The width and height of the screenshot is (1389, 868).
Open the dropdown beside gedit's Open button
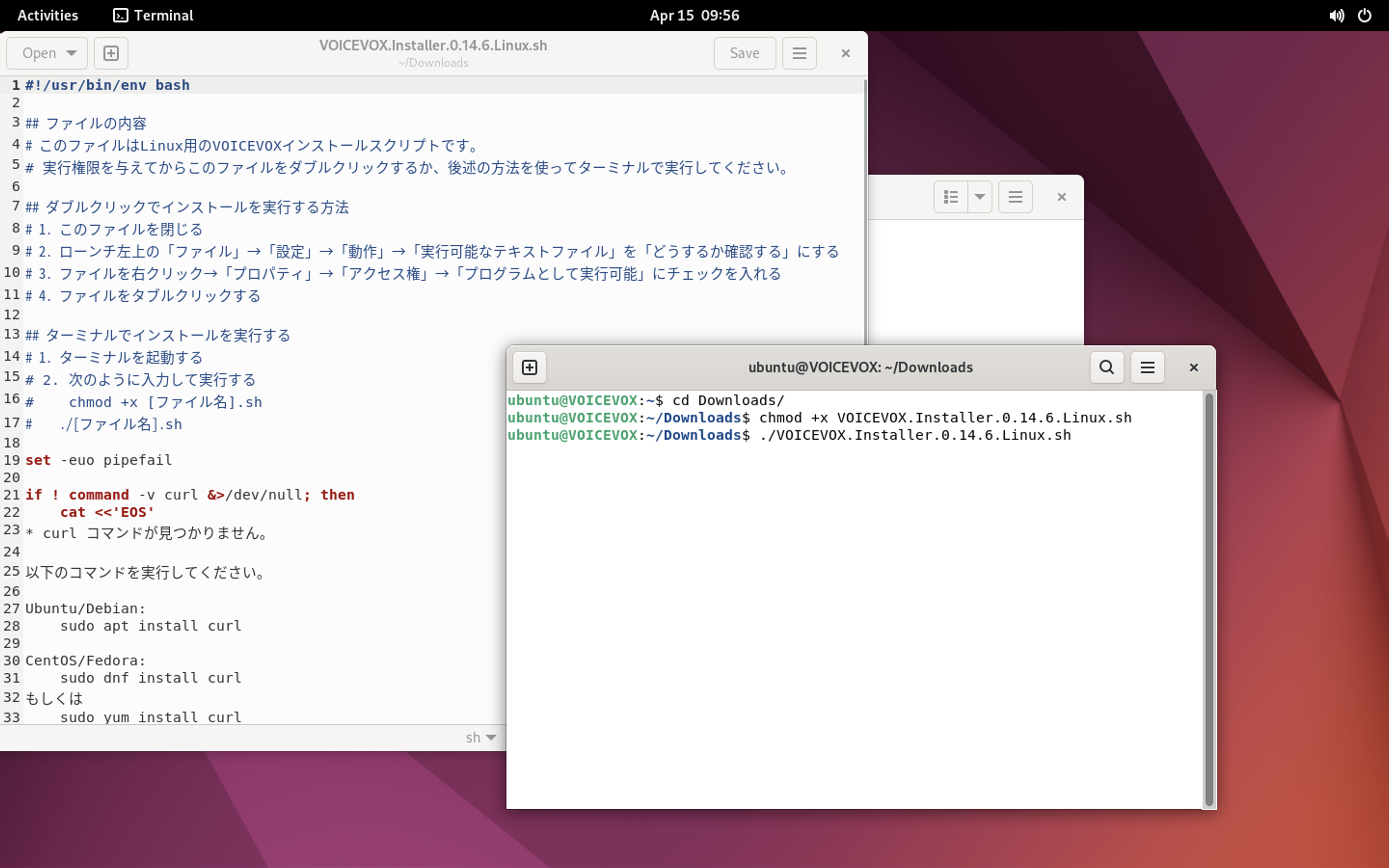[x=71, y=53]
